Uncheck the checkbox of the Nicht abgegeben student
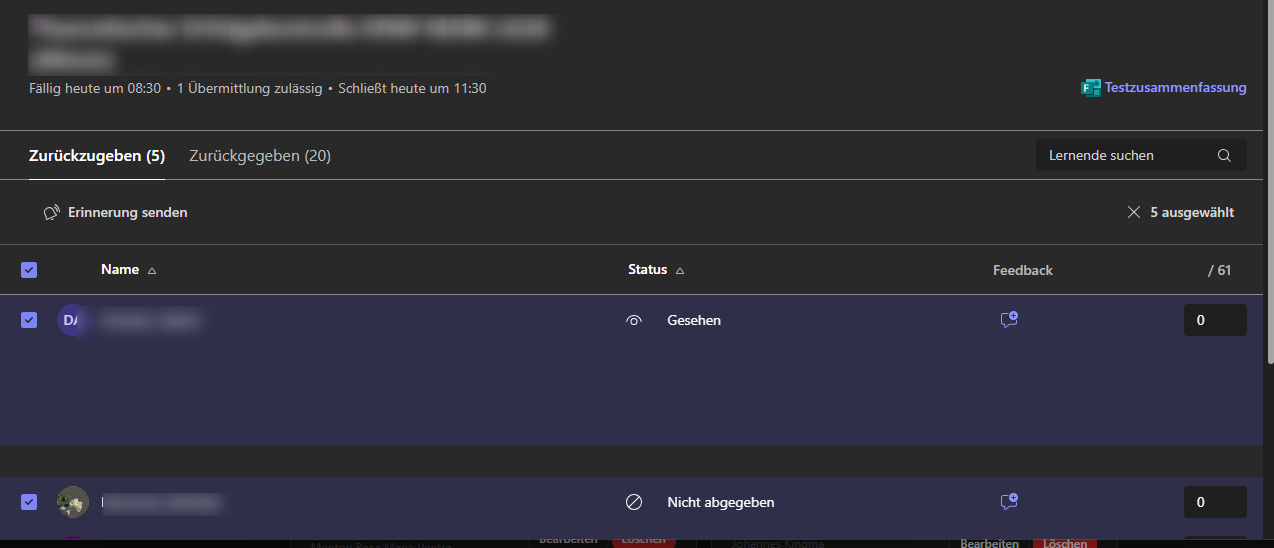The image size is (1274, 548). point(29,502)
